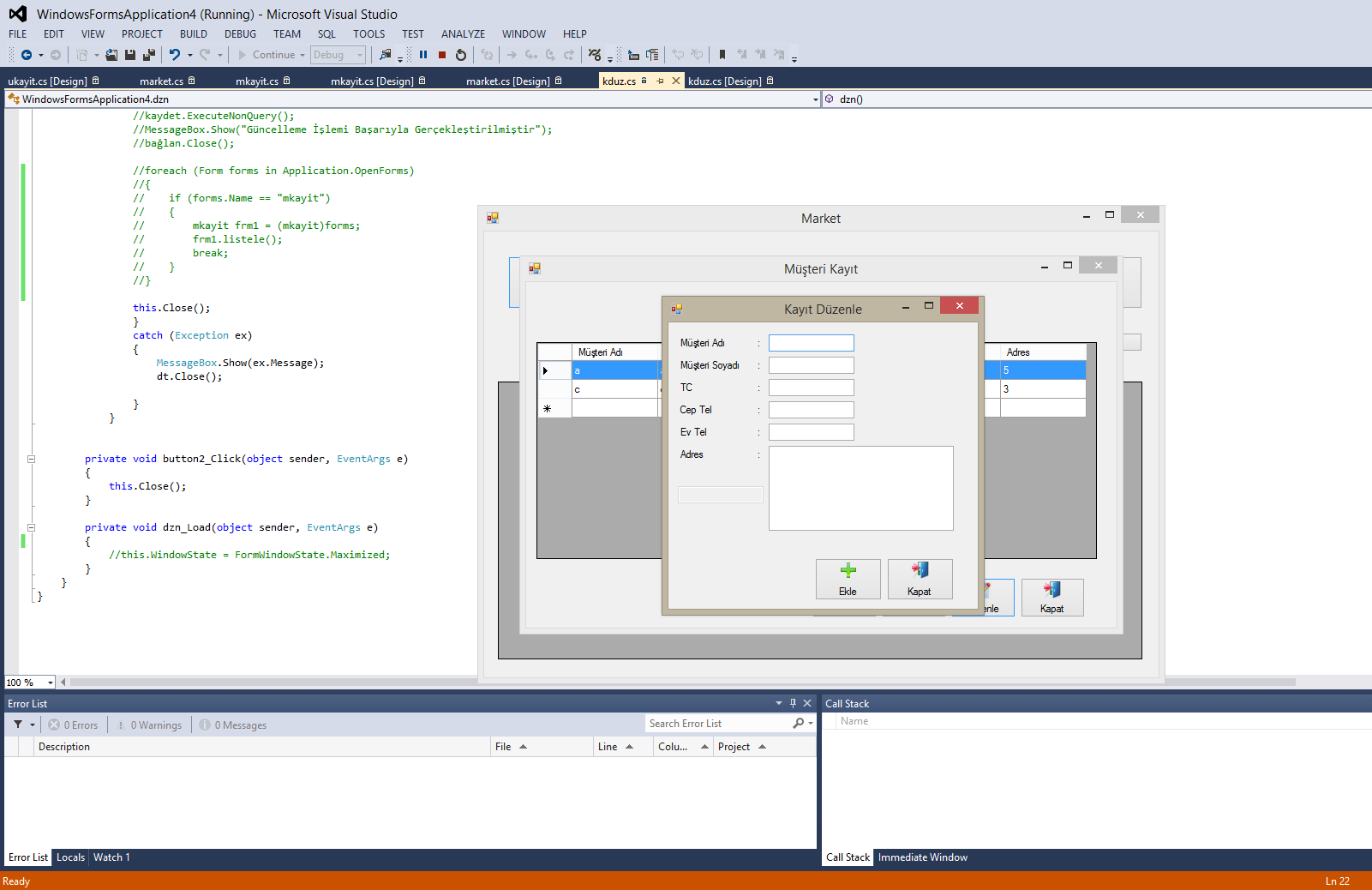Open the TOOLS menu
Screen dimensions: 1372x890
click(369, 34)
